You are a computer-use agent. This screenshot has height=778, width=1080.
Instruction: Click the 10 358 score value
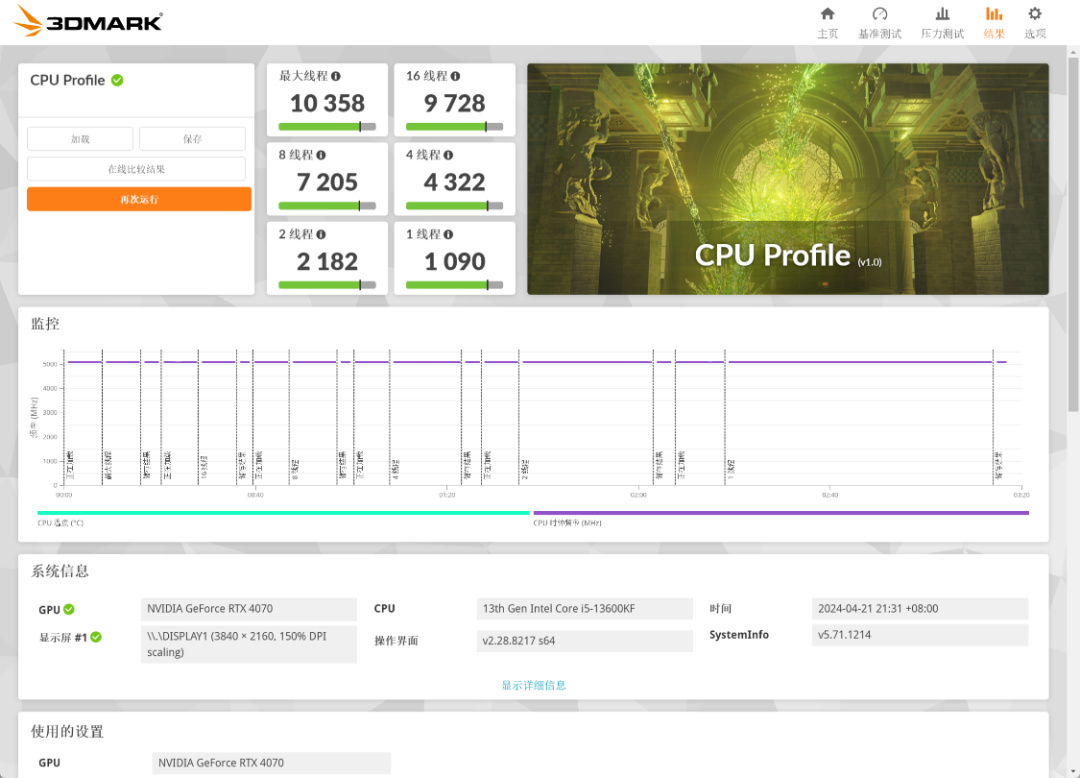click(327, 103)
